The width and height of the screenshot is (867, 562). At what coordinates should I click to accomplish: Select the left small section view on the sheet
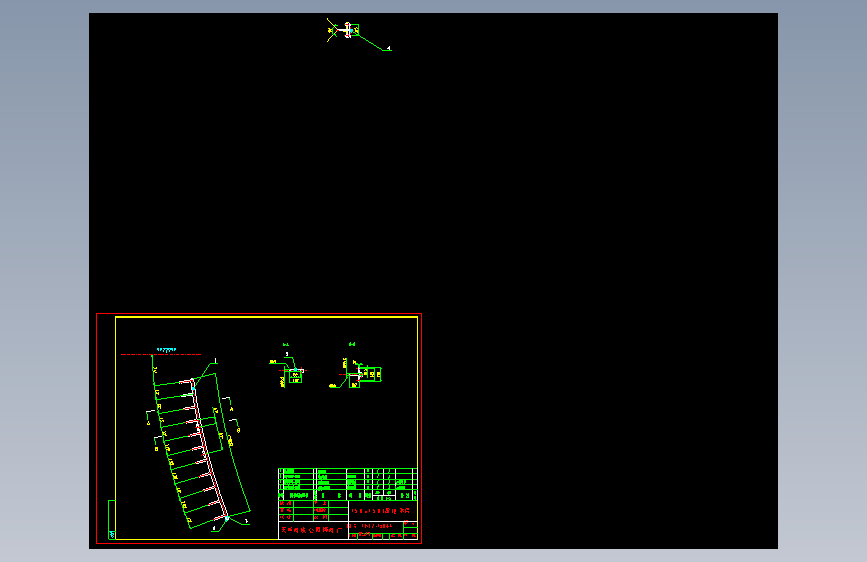[288, 370]
